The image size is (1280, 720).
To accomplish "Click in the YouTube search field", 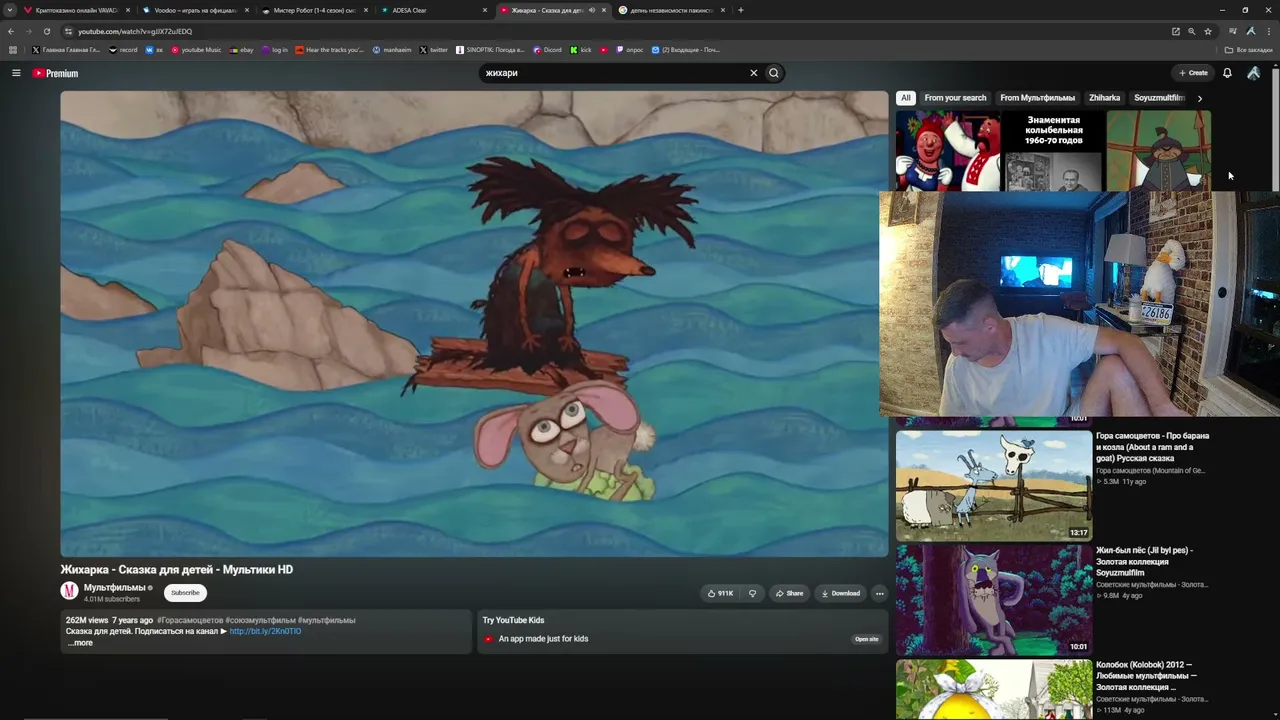I will pyautogui.click(x=613, y=73).
